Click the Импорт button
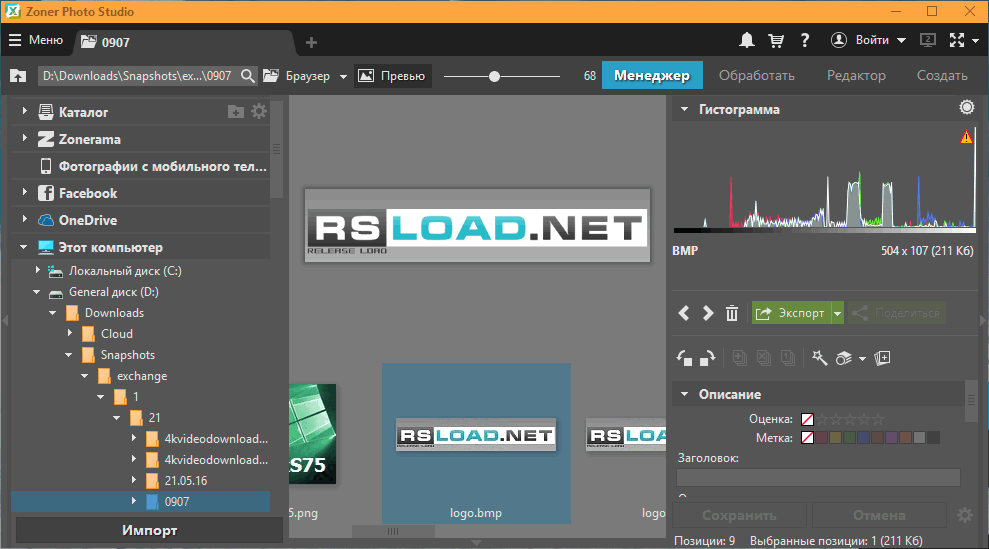Screen dimensions: 989x549 coord(149,531)
